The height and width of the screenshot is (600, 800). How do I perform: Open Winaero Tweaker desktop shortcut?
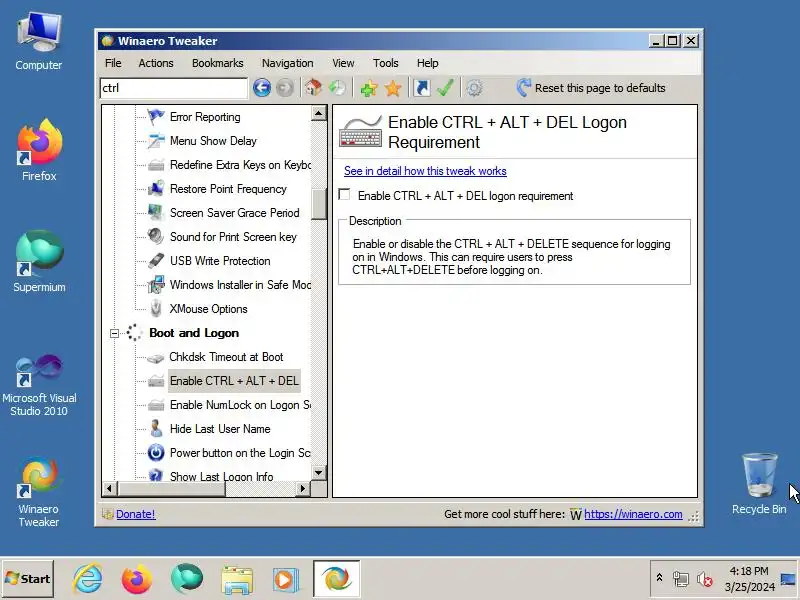point(39,493)
